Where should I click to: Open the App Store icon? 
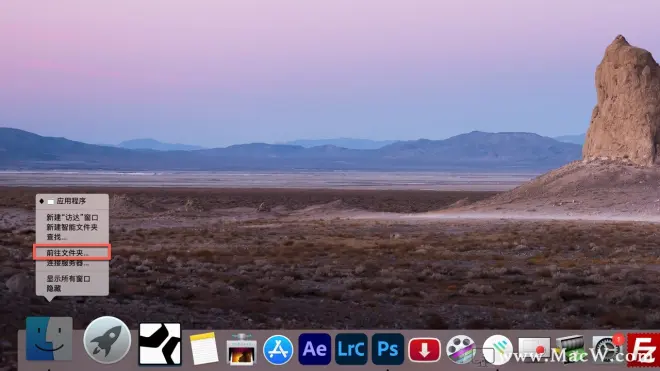278,350
